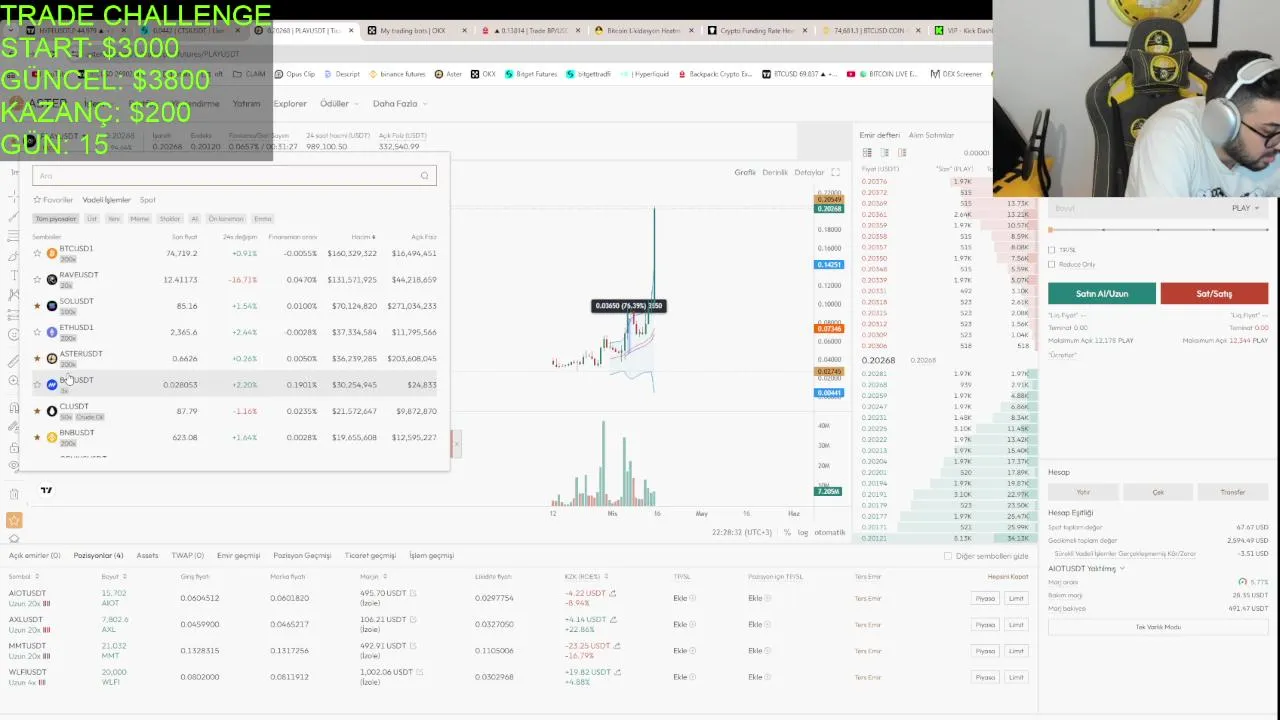Sort positions by Sembol column
This screenshot has height=720, width=1280.
point(24,577)
